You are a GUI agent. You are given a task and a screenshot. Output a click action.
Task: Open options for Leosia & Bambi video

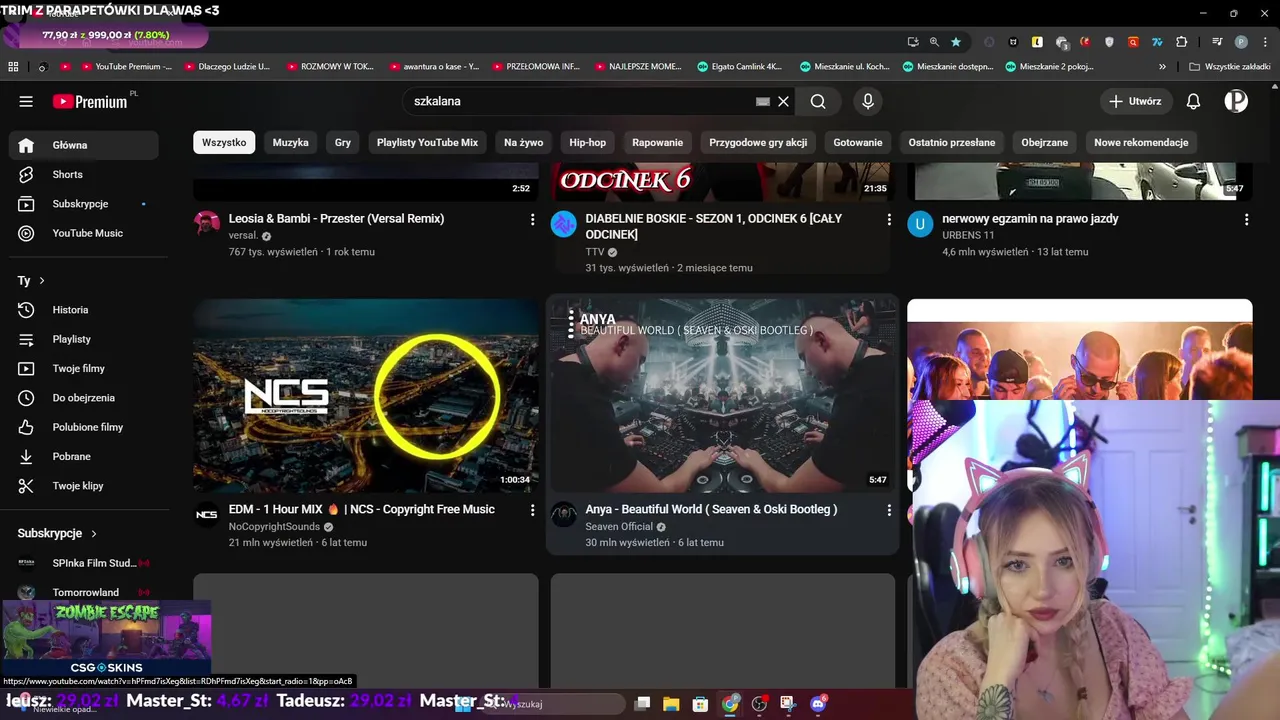click(x=532, y=219)
